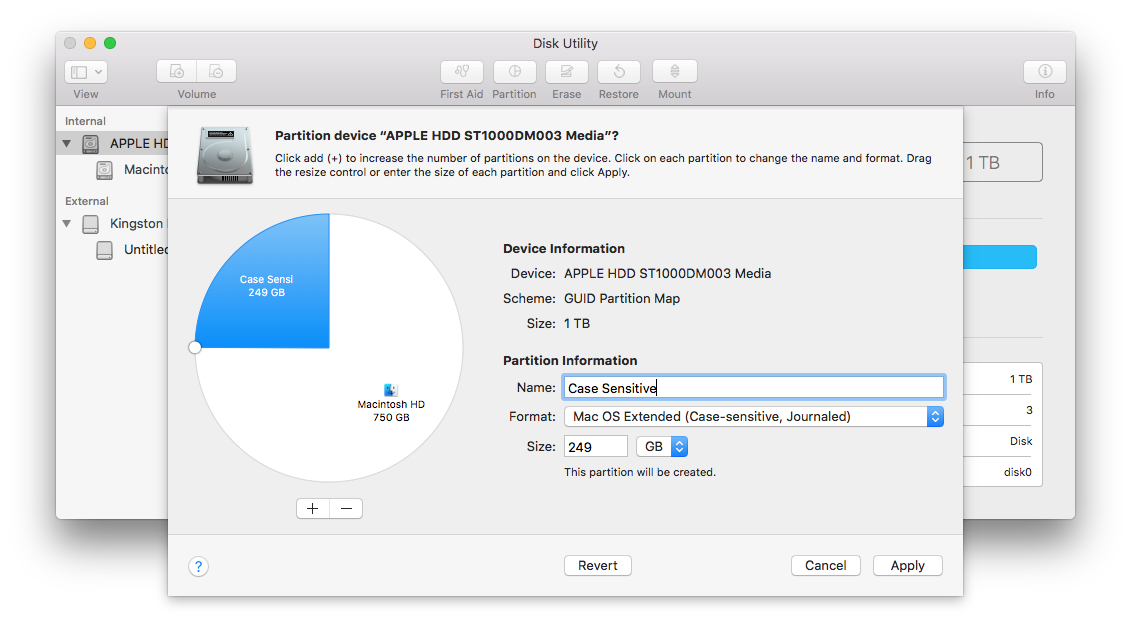
Task: Click the partition Size input field
Action: (596, 447)
